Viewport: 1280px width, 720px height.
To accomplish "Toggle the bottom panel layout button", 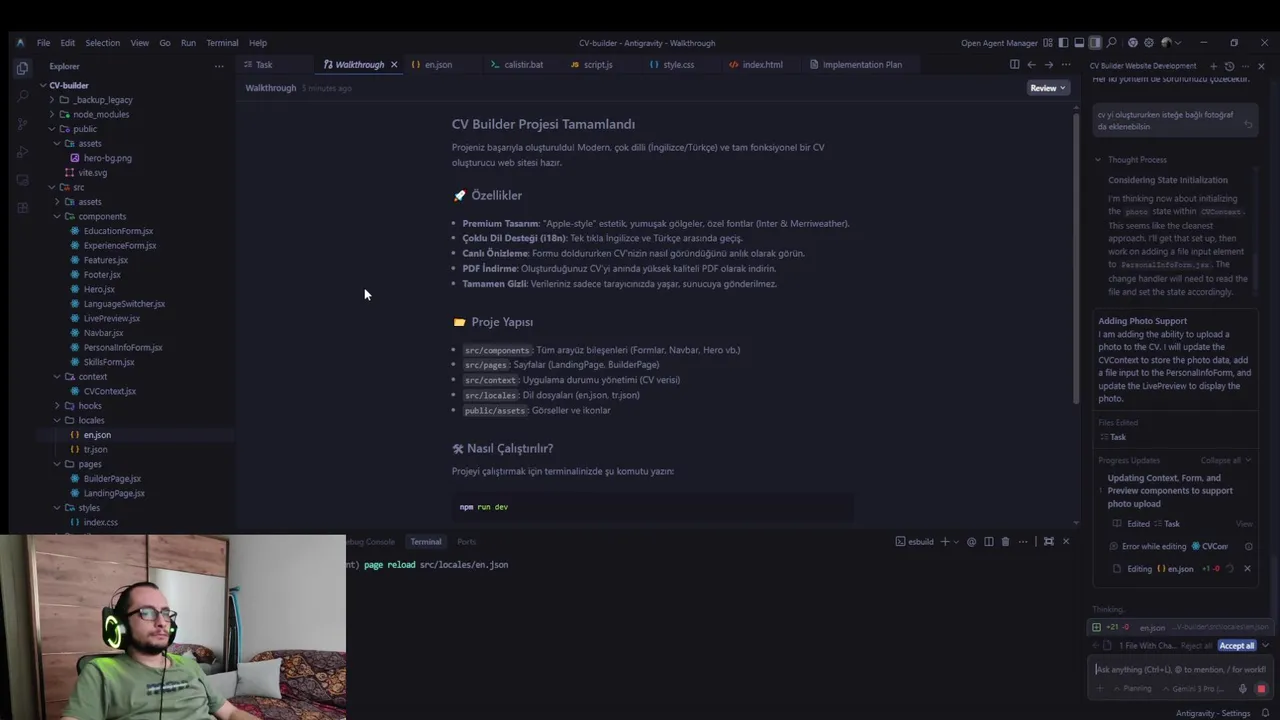I will (x=1079, y=43).
